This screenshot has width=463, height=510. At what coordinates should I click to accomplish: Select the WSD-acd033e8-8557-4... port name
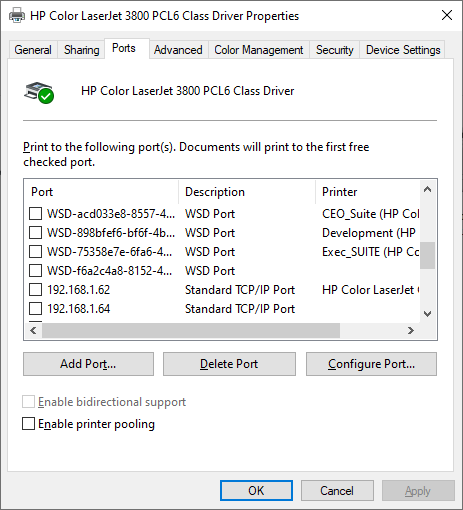111,214
